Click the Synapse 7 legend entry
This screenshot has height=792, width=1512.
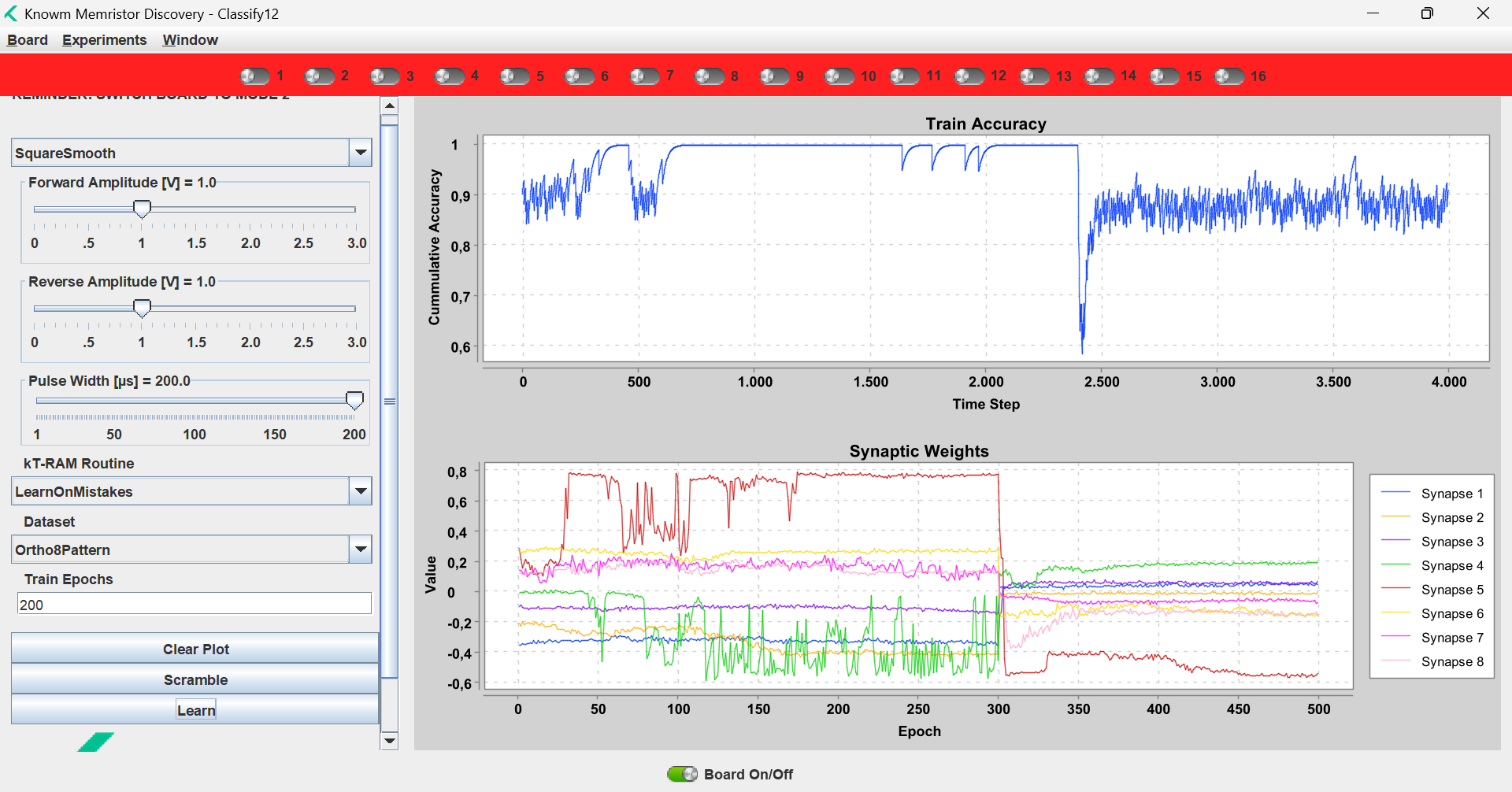pyautogui.click(x=1433, y=638)
